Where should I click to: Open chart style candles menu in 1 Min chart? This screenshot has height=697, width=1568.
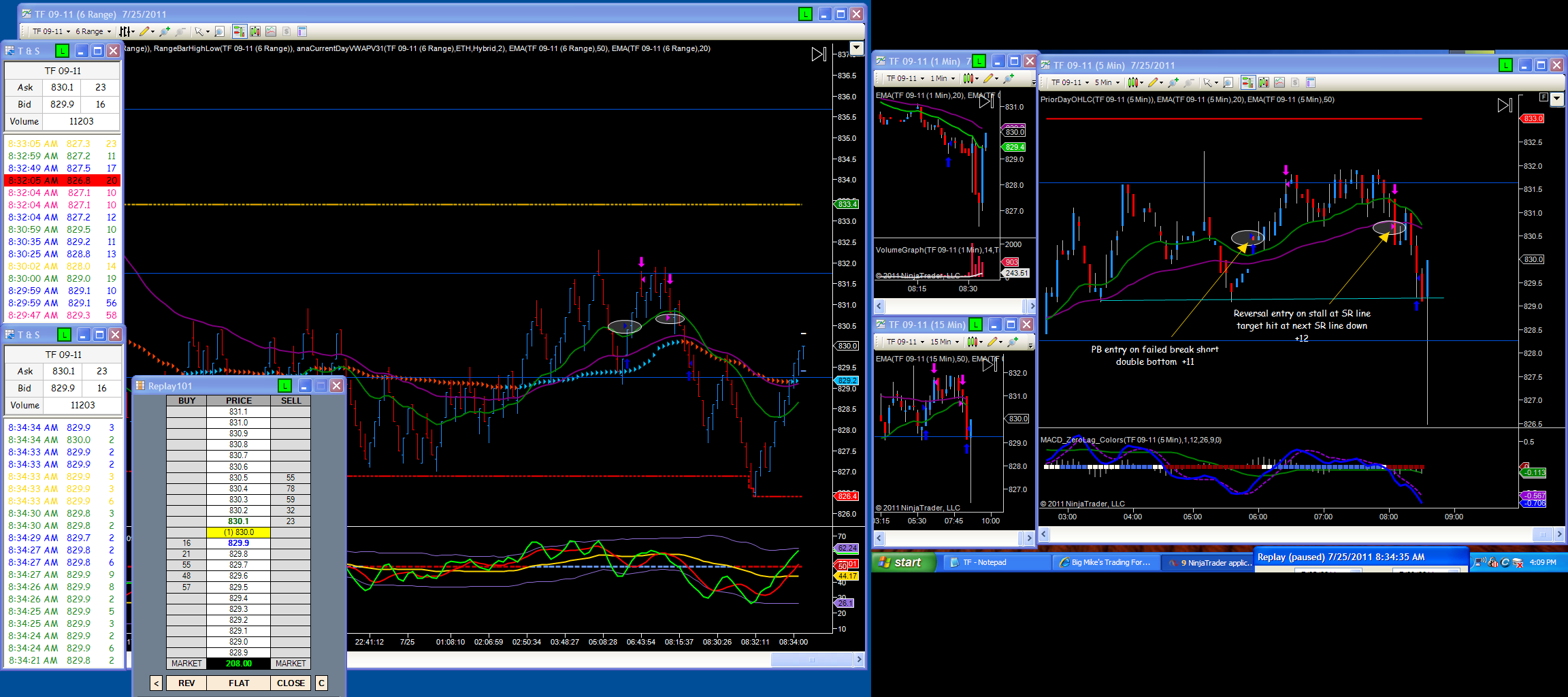[971, 78]
